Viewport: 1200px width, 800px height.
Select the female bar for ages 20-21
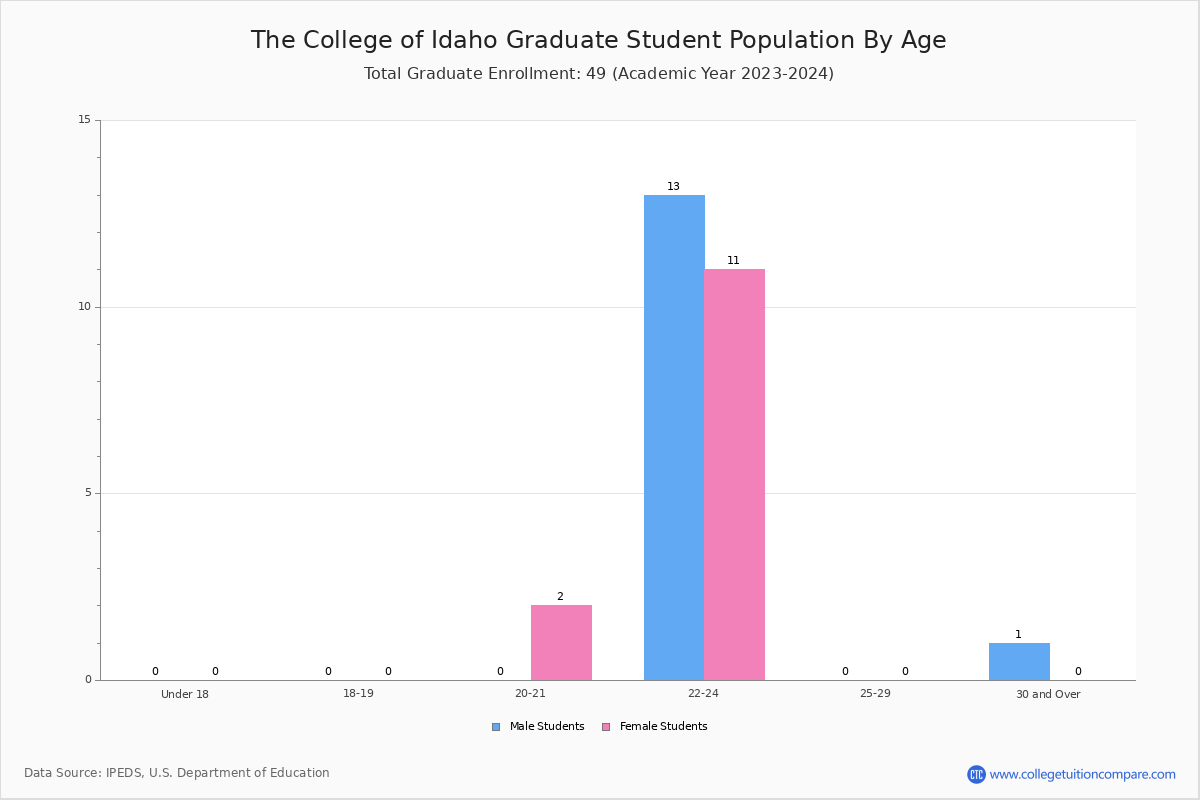coord(561,642)
